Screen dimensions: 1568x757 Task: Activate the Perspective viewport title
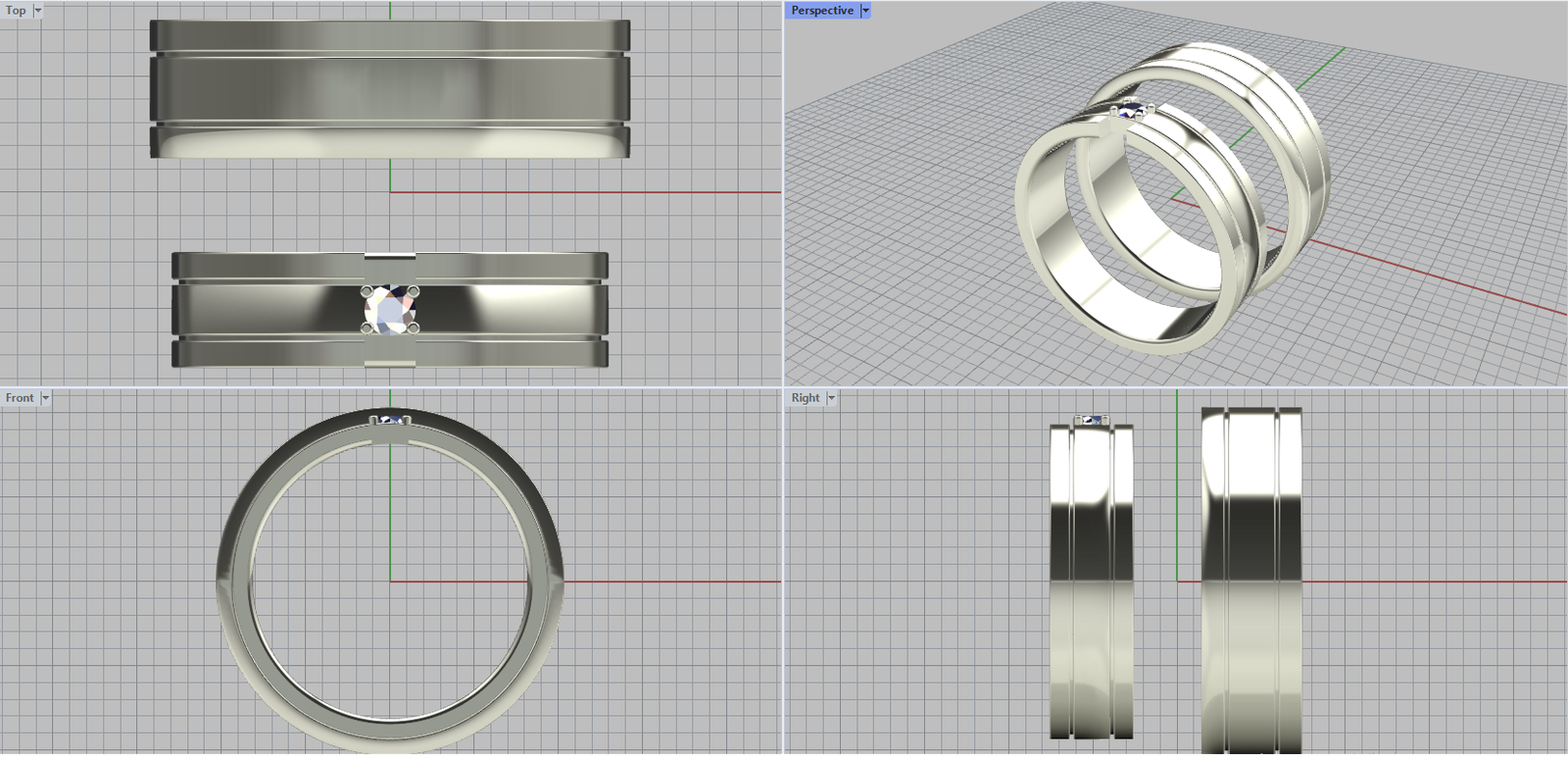(821, 11)
